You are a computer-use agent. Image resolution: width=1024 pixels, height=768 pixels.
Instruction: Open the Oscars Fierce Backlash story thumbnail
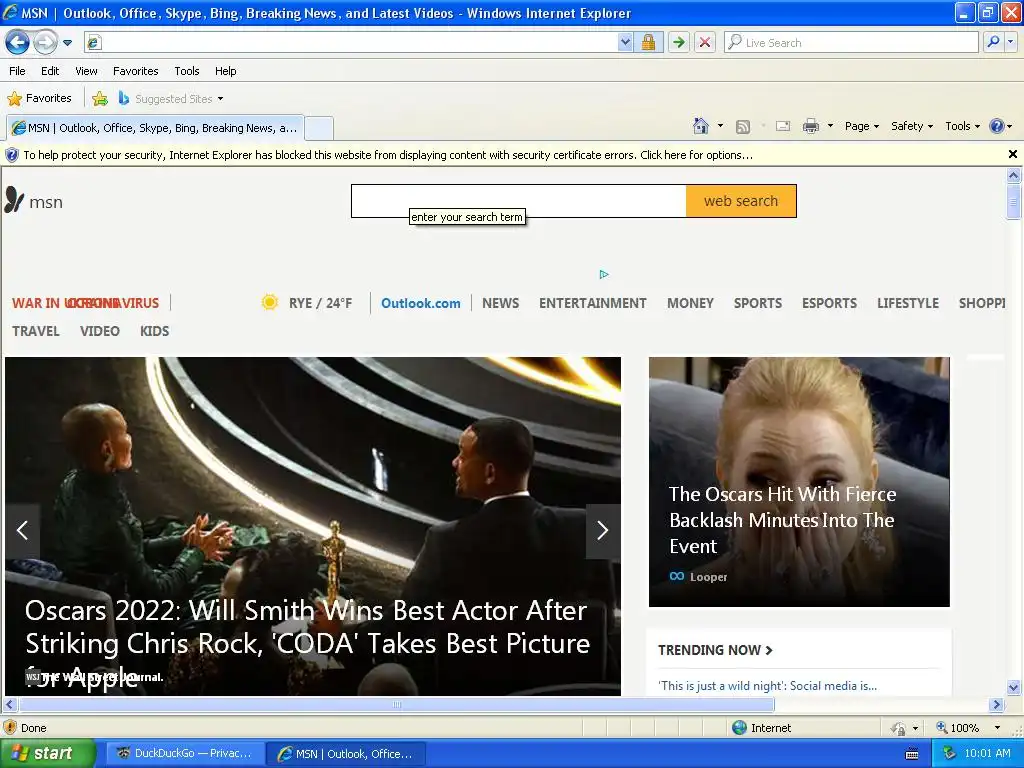[799, 481]
